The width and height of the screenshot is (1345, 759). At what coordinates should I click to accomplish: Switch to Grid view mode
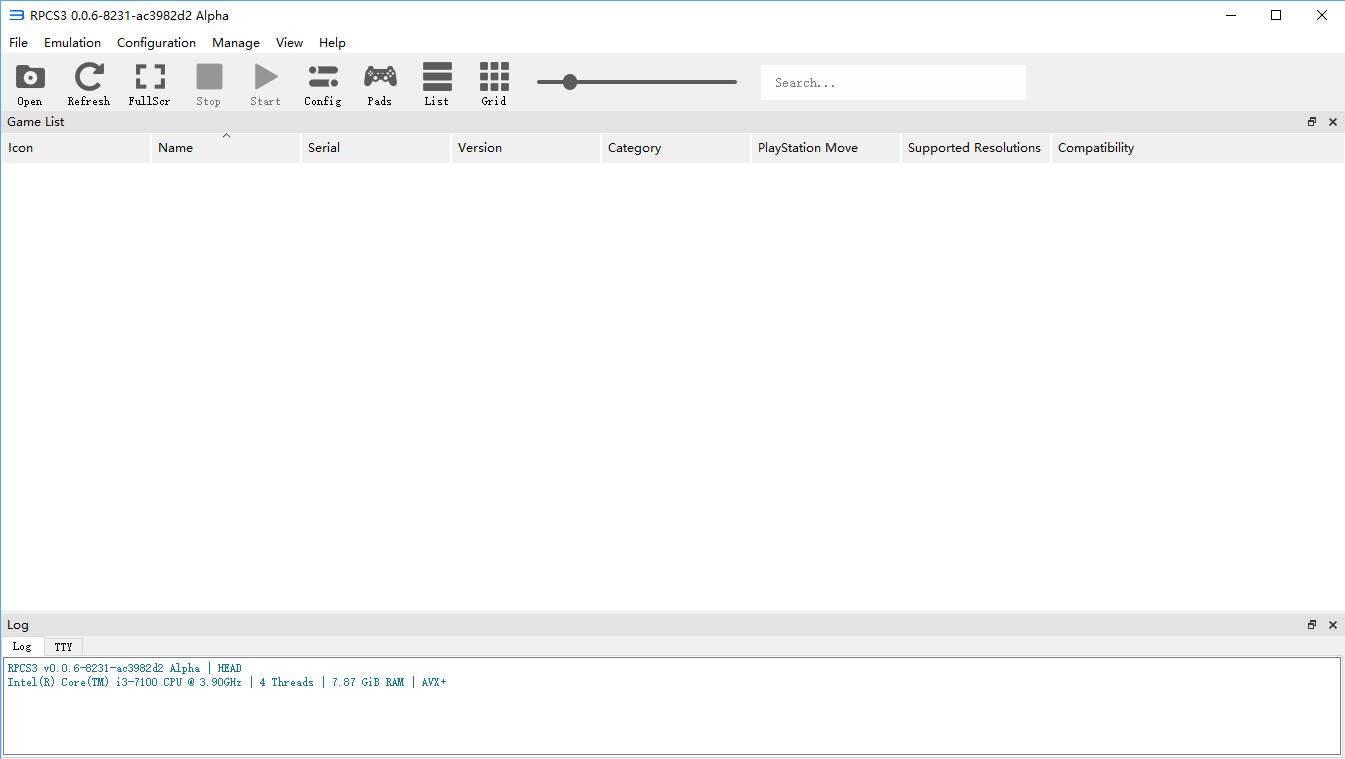coord(494,84)
